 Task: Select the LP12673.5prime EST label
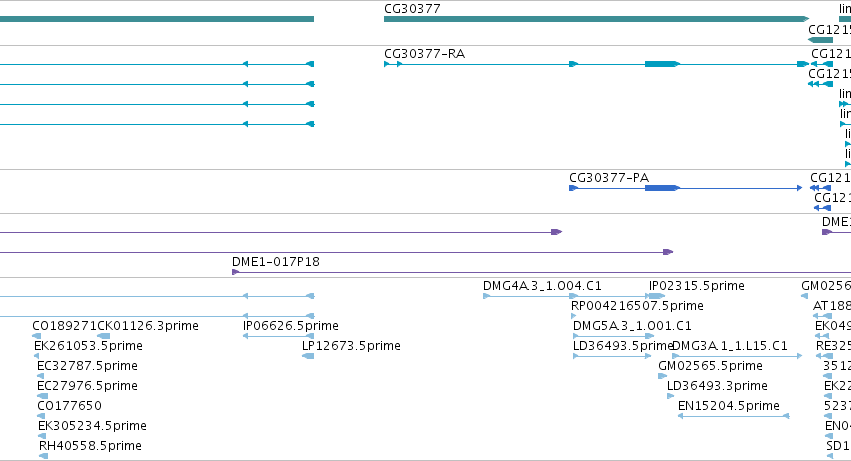[x=351, y=346]
